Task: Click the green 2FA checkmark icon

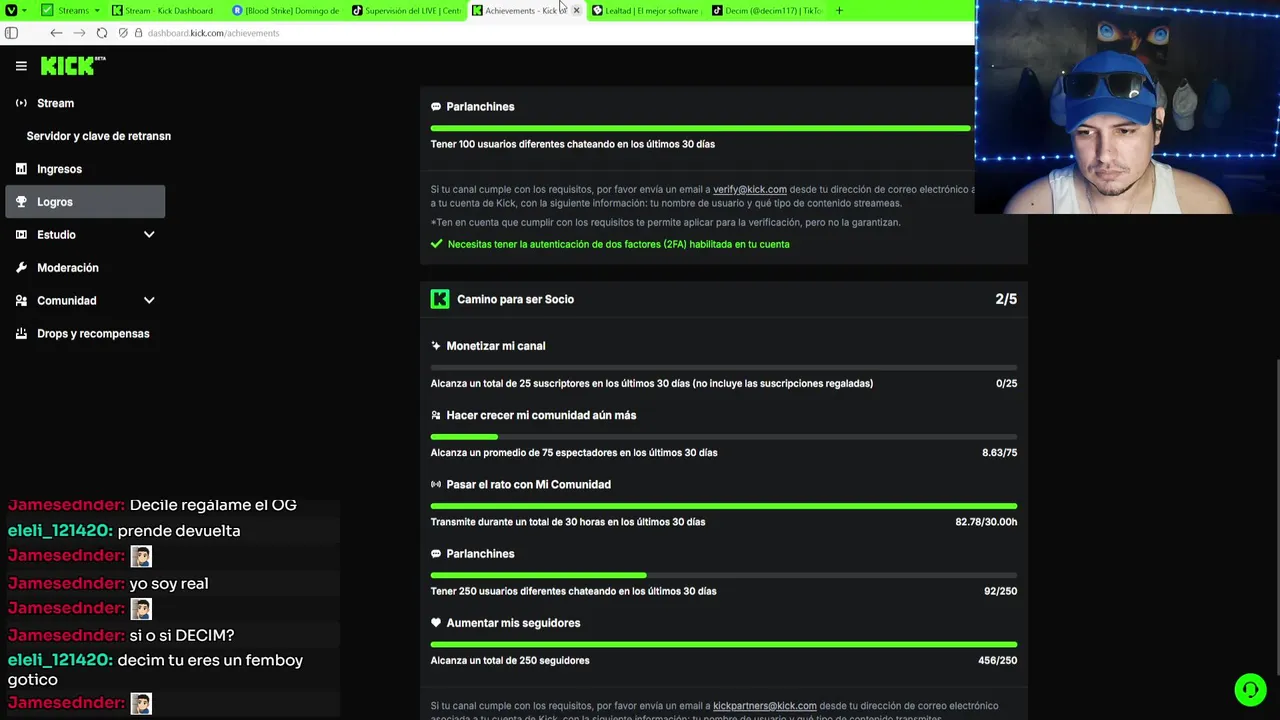Action: [436, 244]
